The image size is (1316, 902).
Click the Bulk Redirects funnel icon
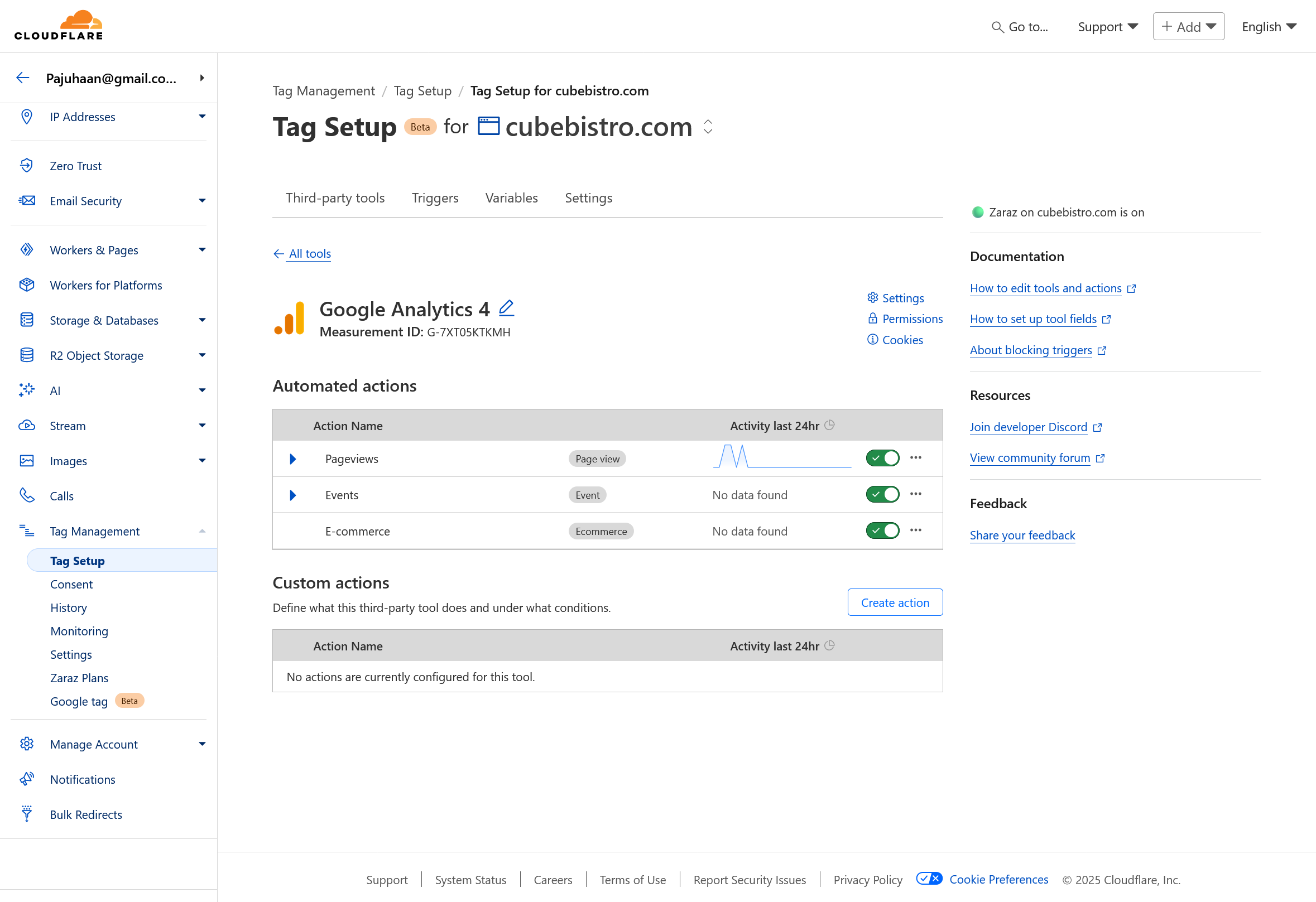click(x=27, y=814)
